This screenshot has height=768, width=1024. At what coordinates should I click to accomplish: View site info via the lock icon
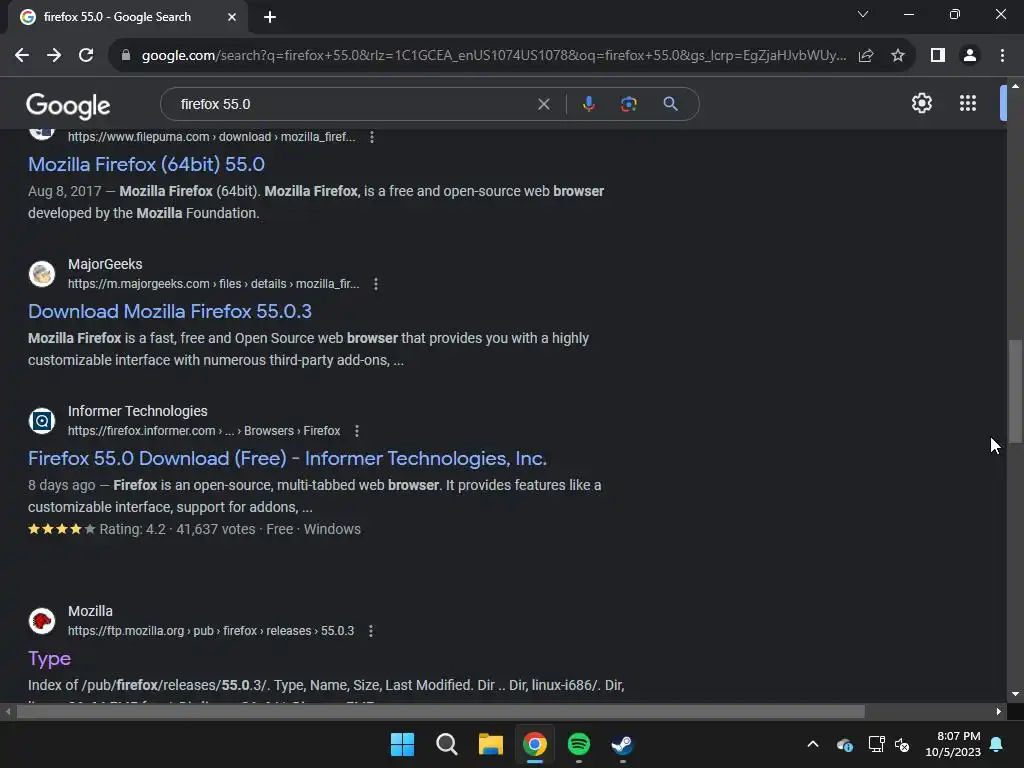tap(126, 56)
